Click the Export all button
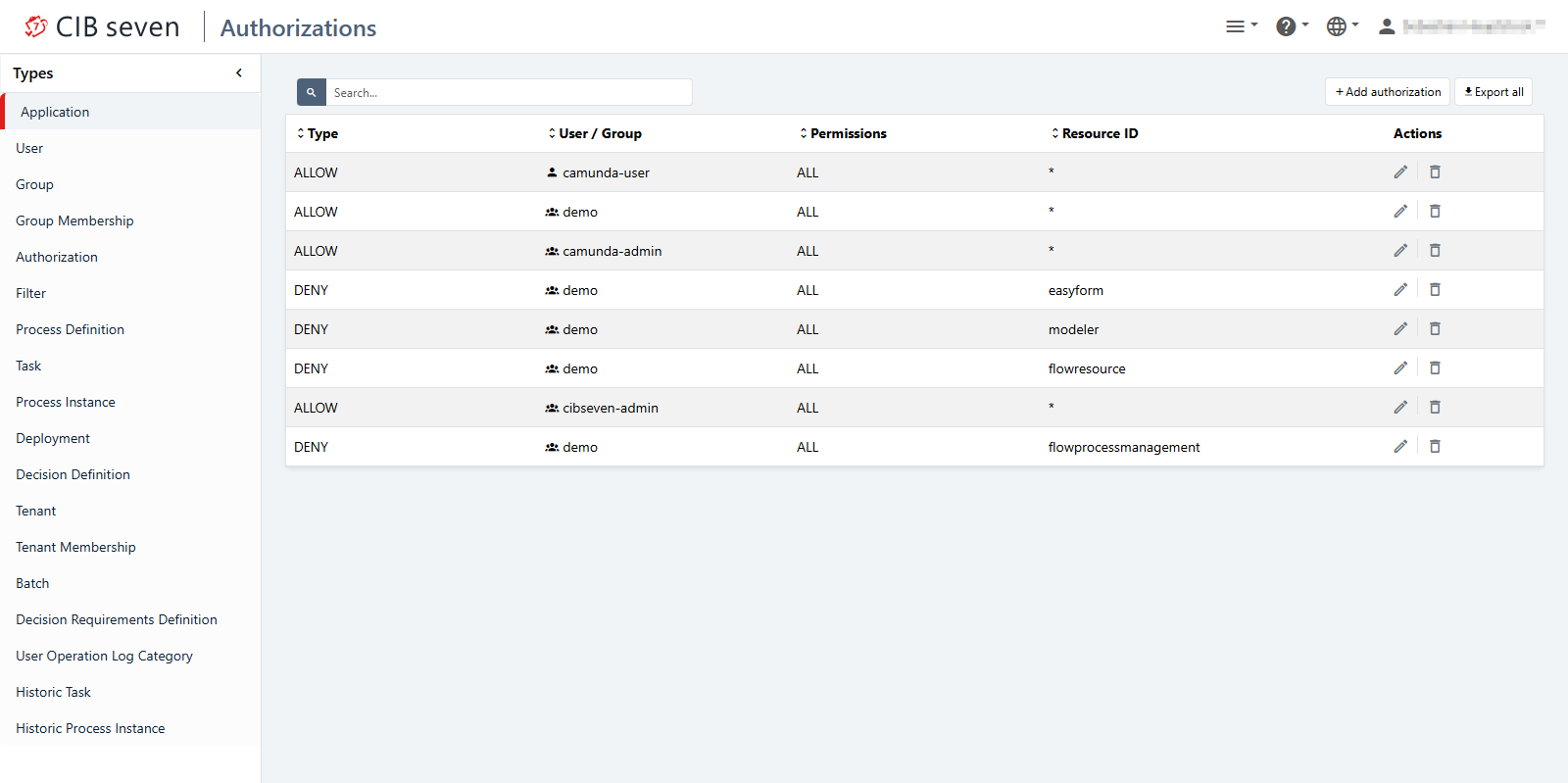The height and width of the screenshot is (783, 1568). point(1494,92)
